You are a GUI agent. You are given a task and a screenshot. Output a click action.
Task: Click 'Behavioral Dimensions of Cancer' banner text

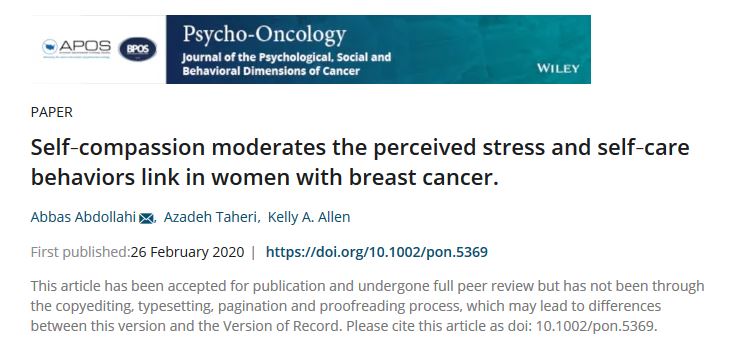point(271,71)
